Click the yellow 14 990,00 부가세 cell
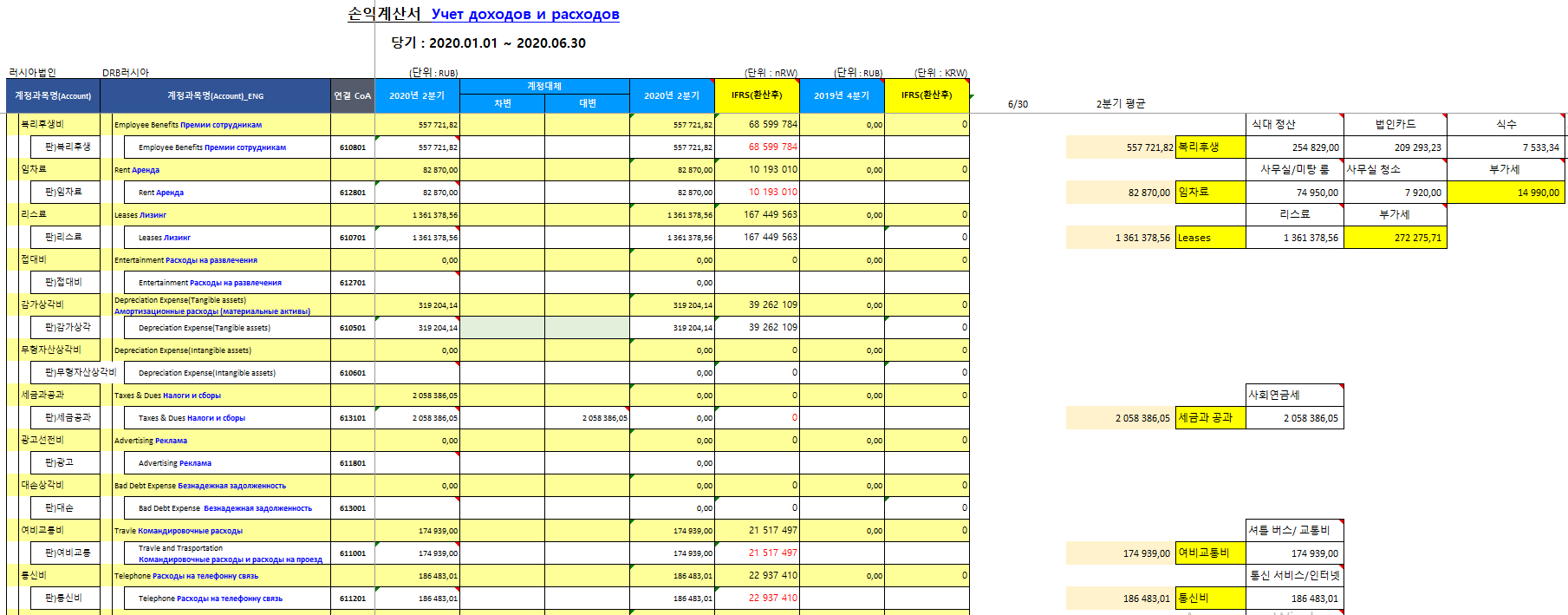Image resolution: width=1568 pixels, height=615 pixels. 1506,193
